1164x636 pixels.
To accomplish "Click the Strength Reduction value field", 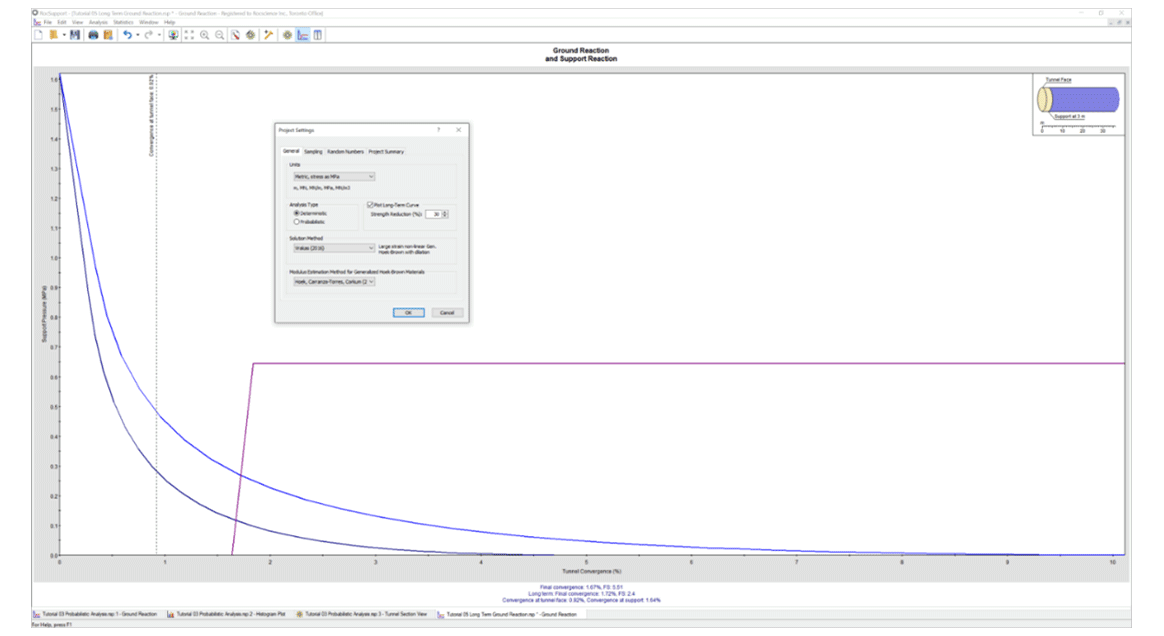I will click(x=434, y=214).
